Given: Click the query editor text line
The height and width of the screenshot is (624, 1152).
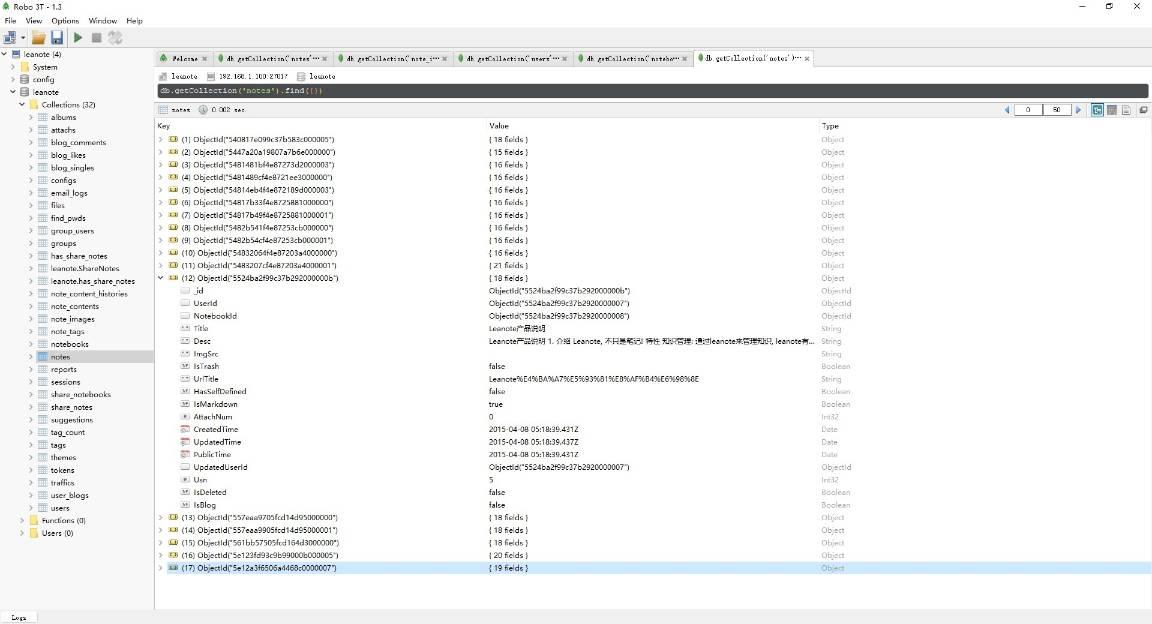Looking at the screenshot, I should (652, 90).
